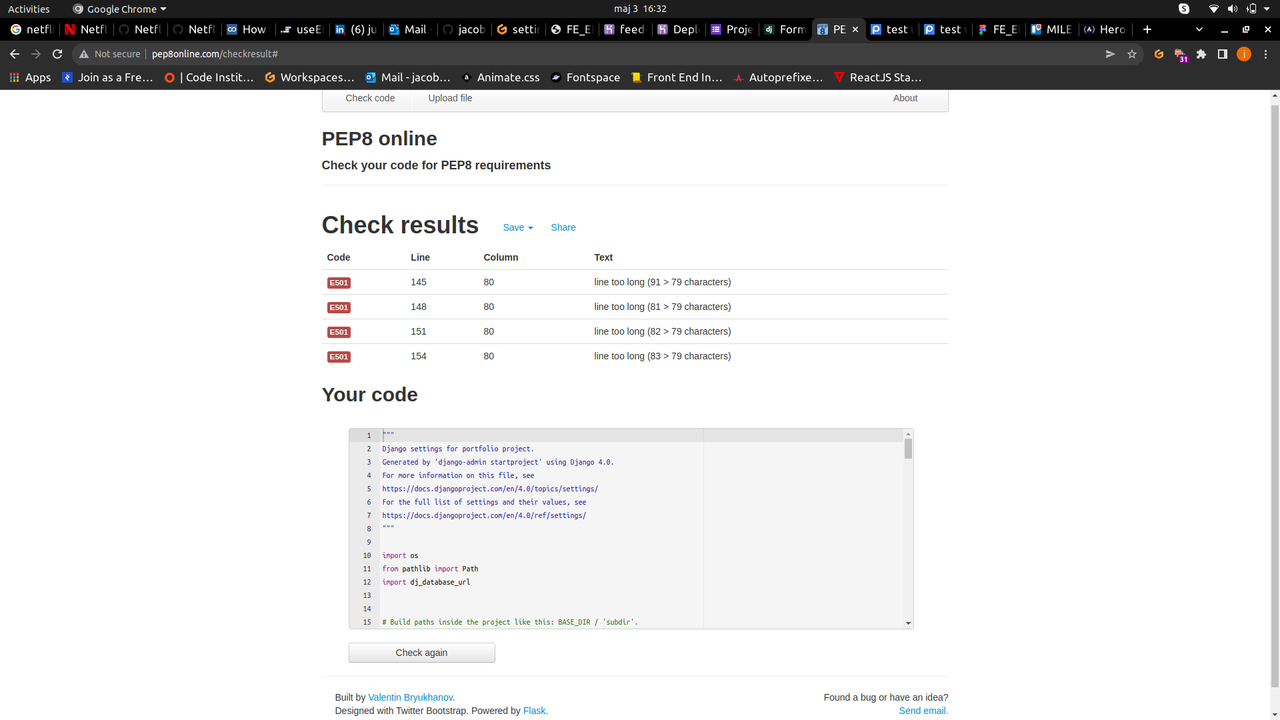This screenshot has width=1280, height=720.
Task: Open Chrome's three-dot menu
Action: coord(1266,54)
